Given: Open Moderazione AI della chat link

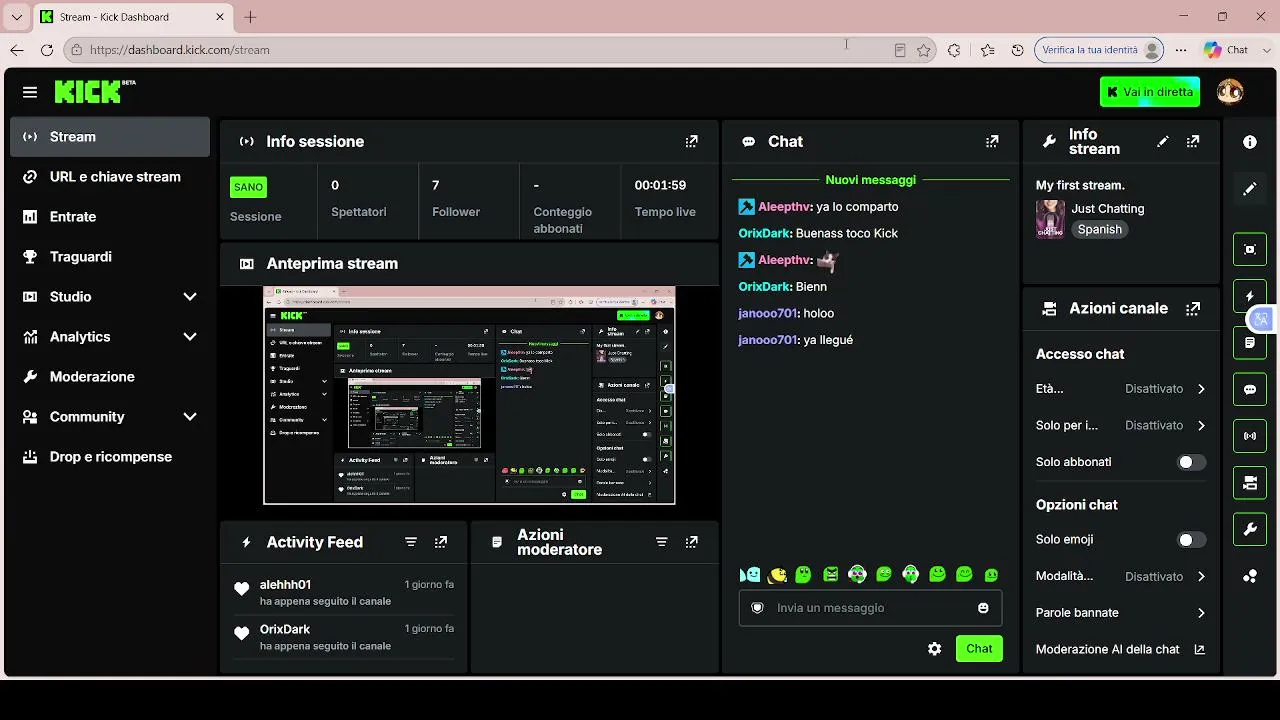Looking at the screenshot, I should [1120, 650].
